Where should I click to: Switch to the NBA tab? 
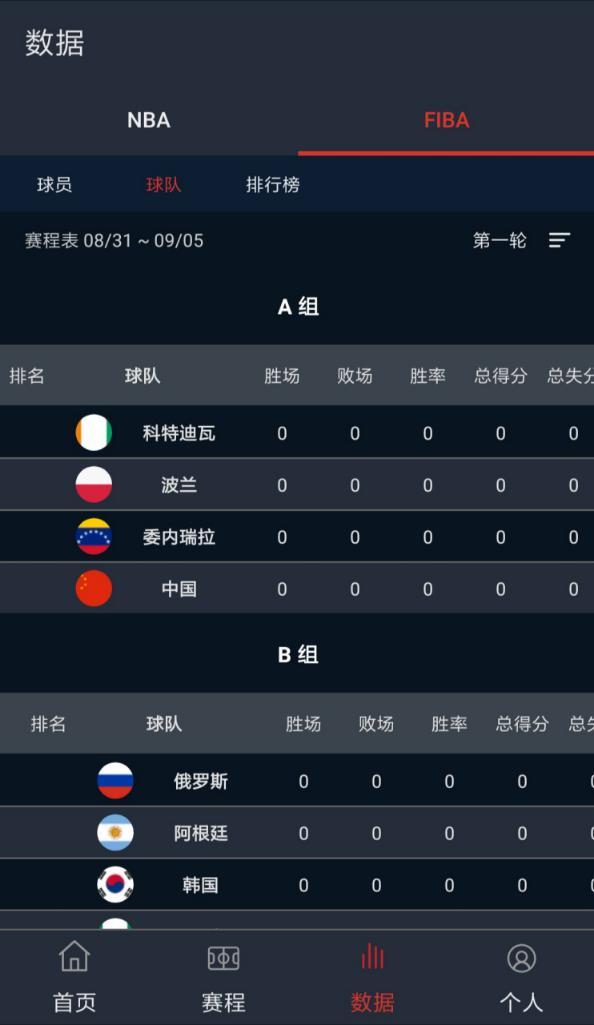148,120
